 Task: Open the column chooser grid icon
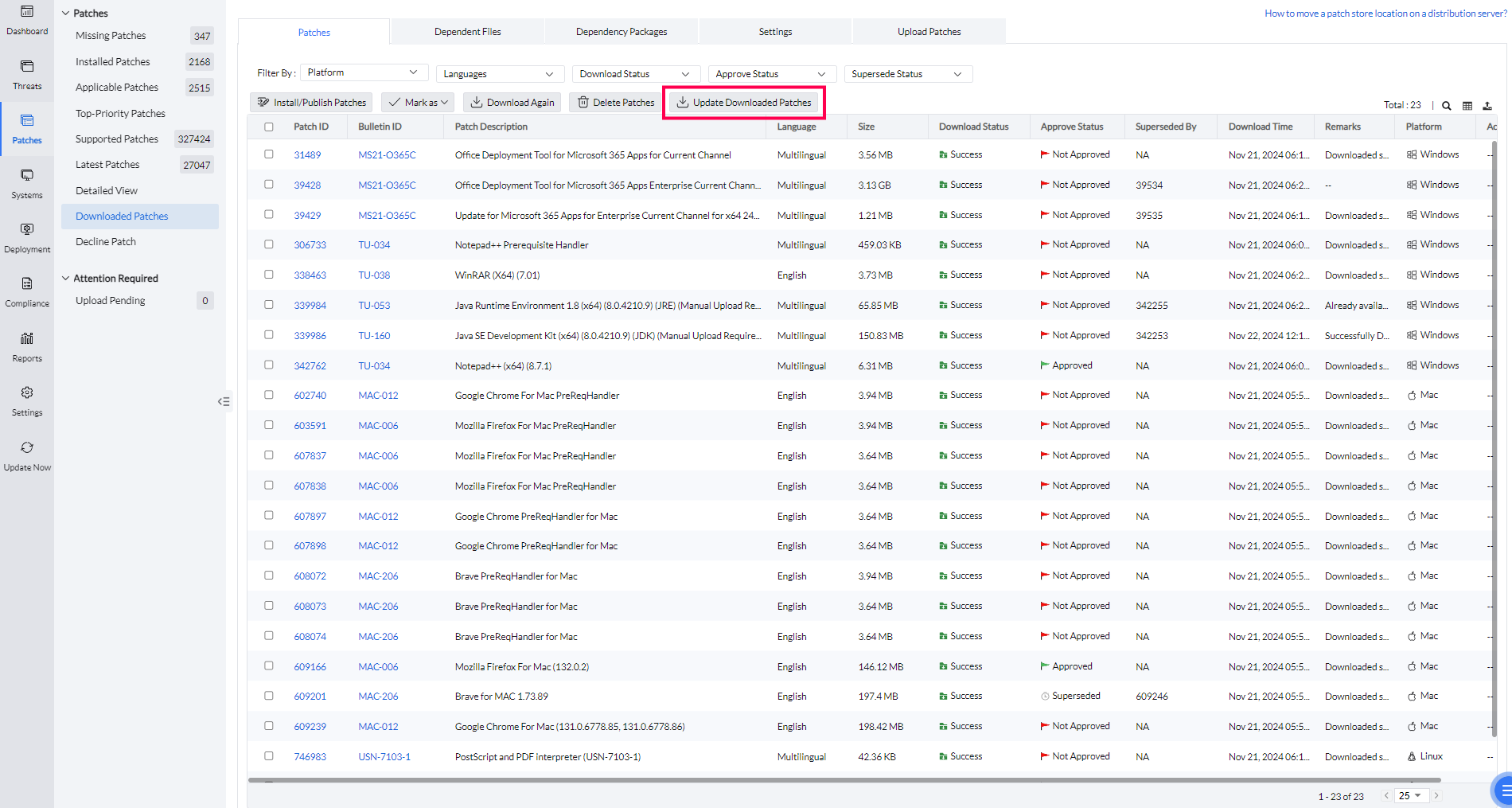click(x=1467, y=106)
